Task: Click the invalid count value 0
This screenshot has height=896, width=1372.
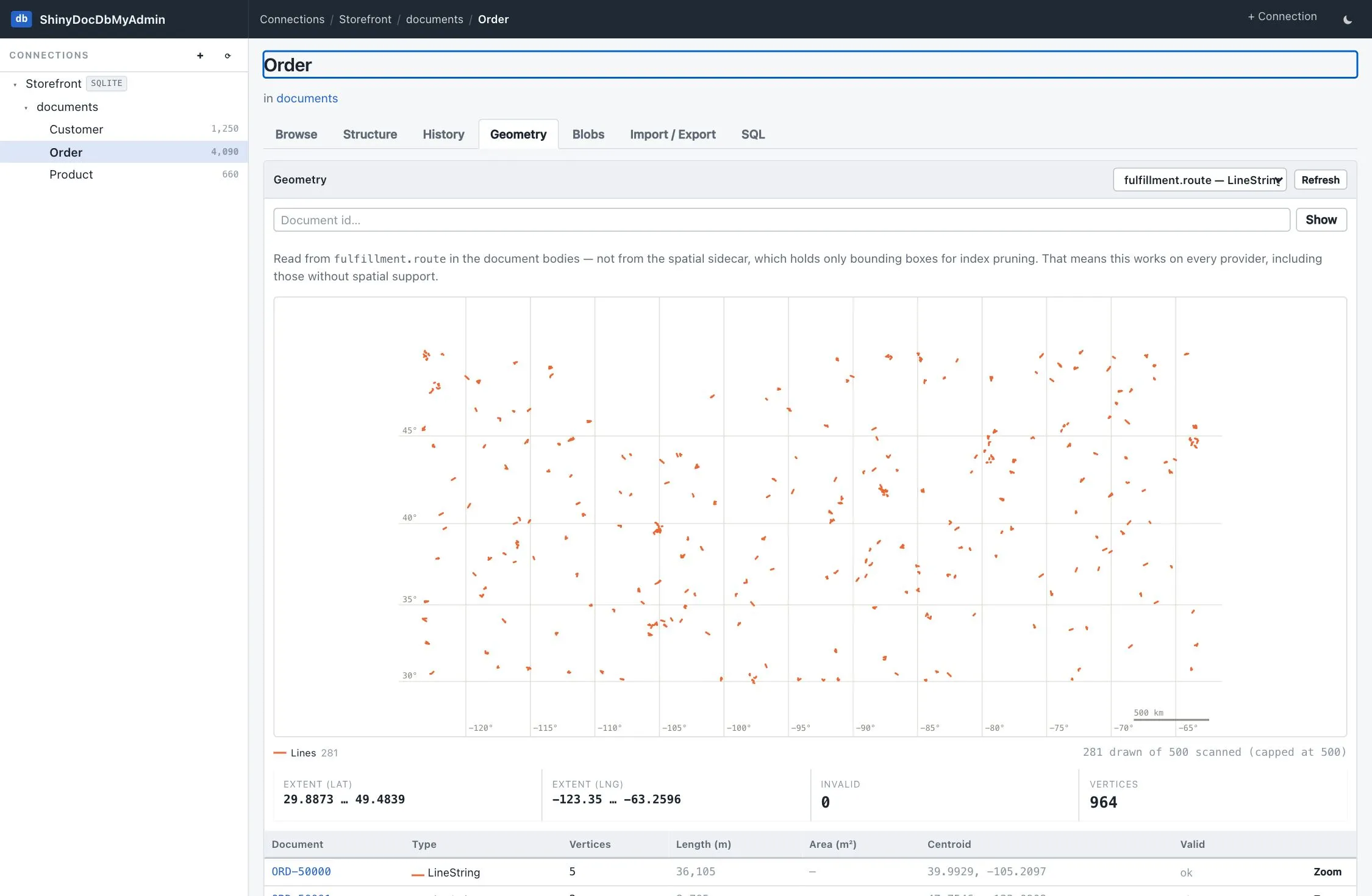Action: (825, 802)
